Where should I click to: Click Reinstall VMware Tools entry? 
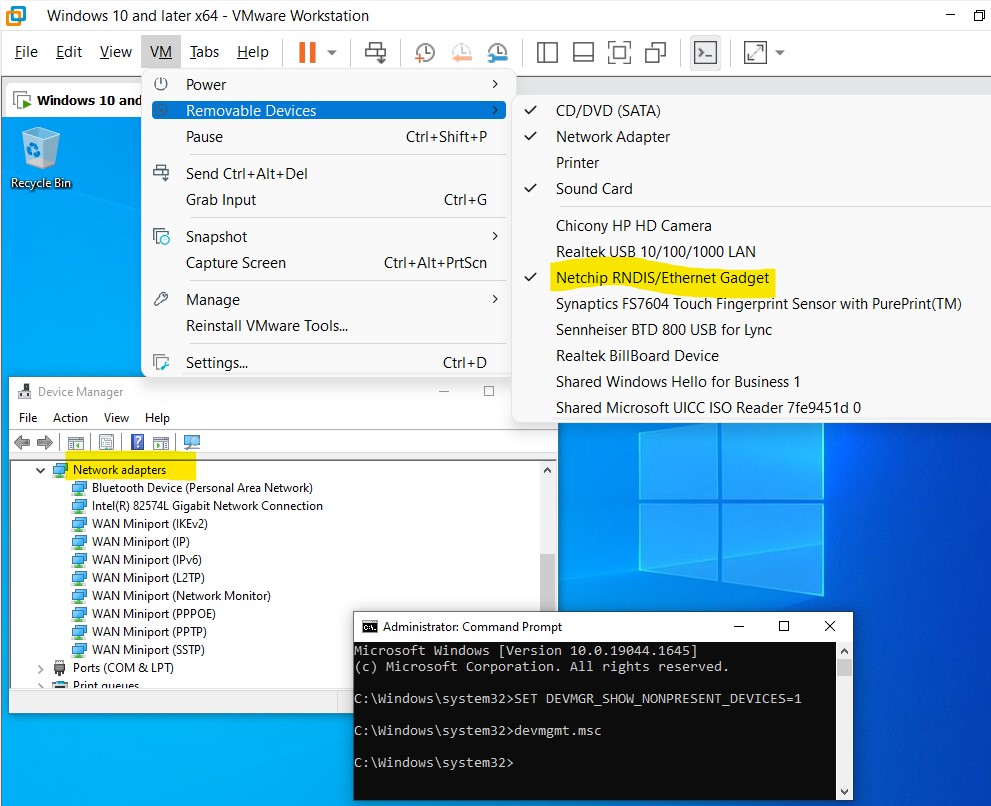click(x=329, y=326)
